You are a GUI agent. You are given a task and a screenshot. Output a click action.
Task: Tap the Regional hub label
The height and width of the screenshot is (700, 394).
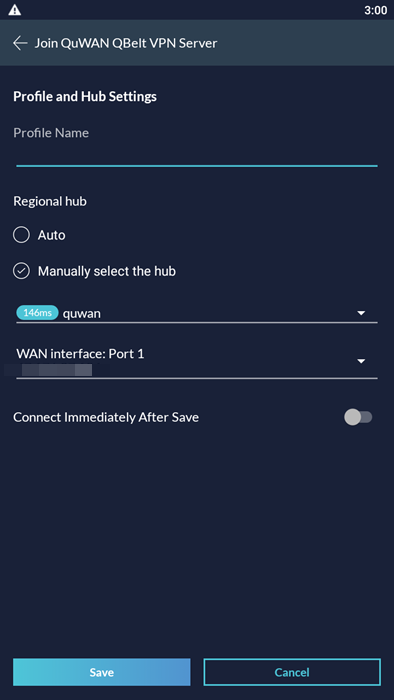(x=50, y=202)
